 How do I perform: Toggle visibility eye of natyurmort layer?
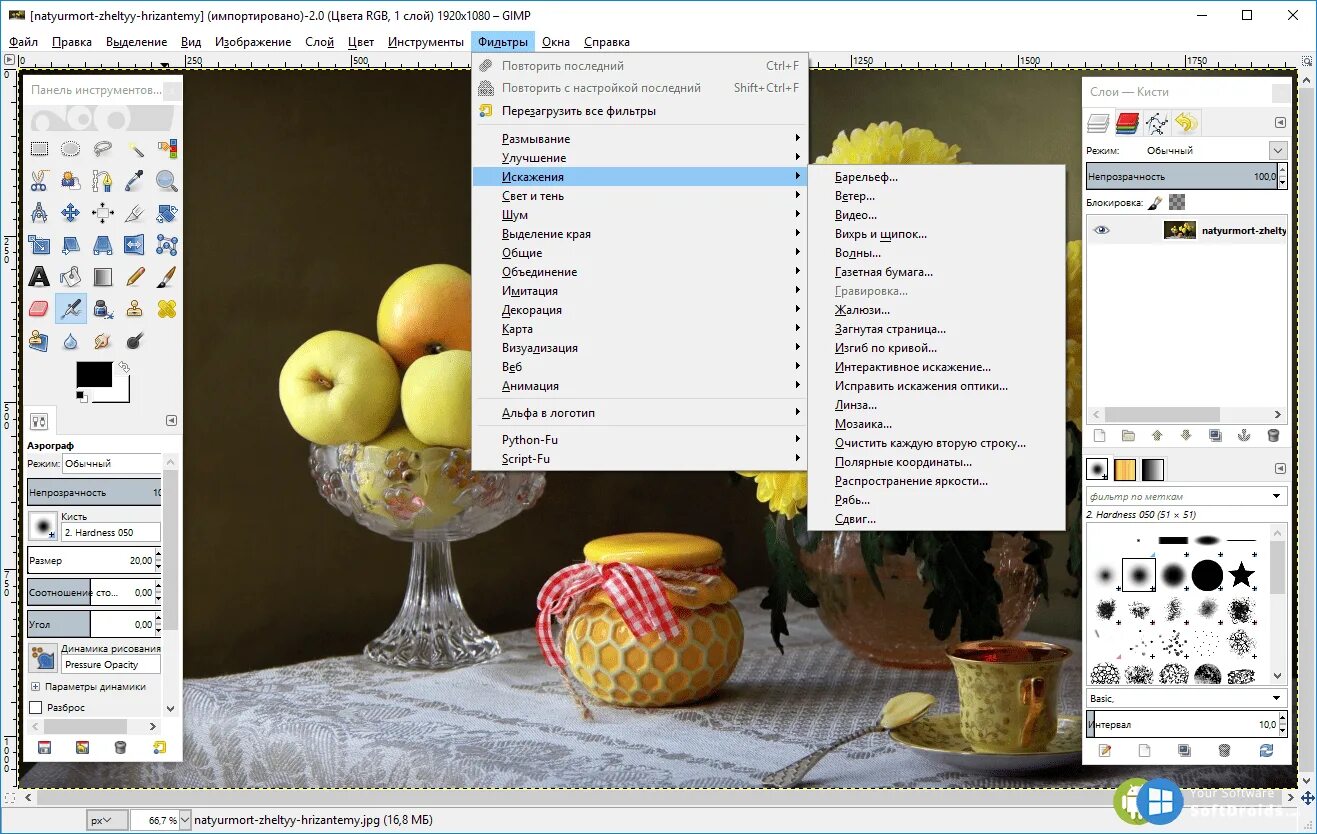point(1101,230)
